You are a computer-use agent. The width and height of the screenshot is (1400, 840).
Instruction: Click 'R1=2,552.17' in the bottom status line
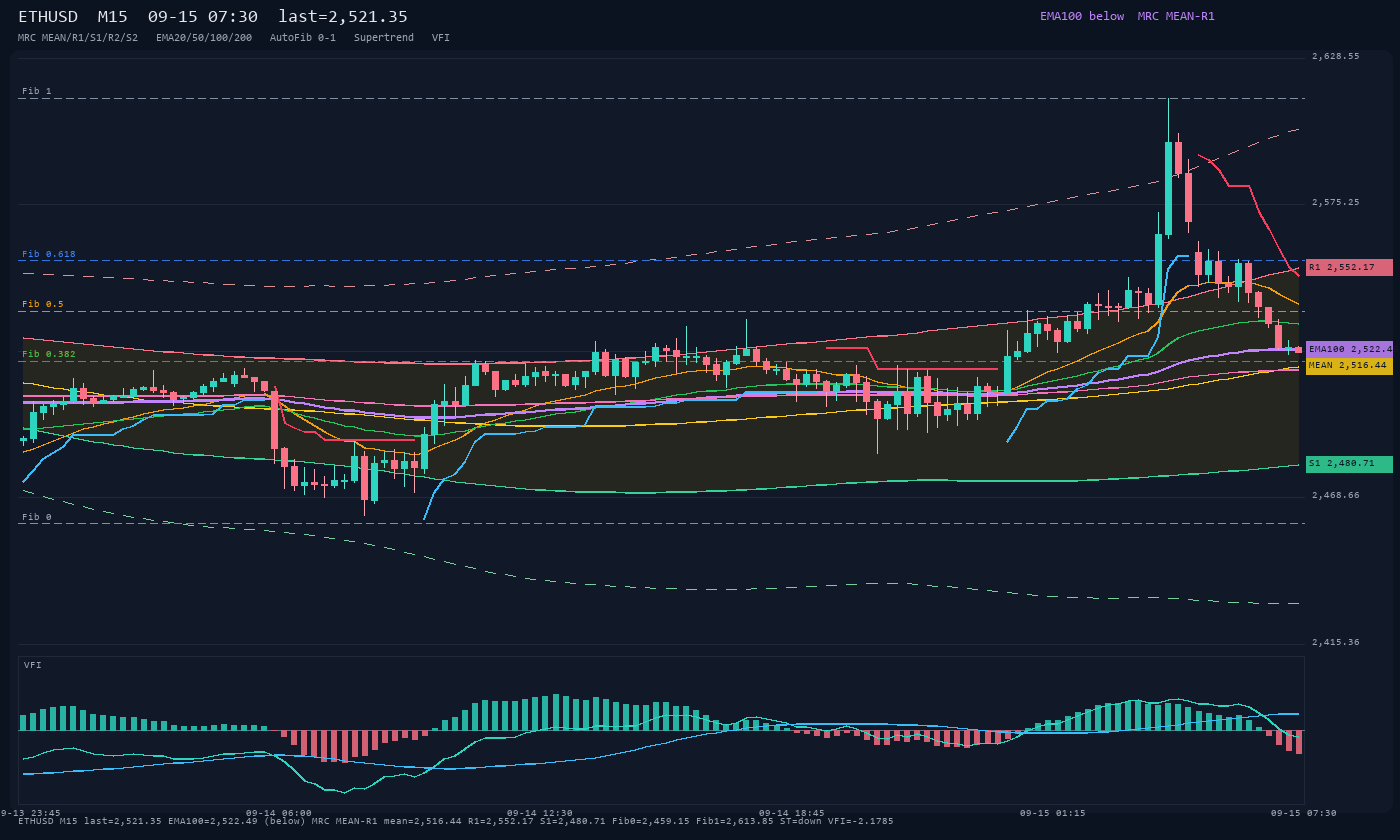coord(501,821)
